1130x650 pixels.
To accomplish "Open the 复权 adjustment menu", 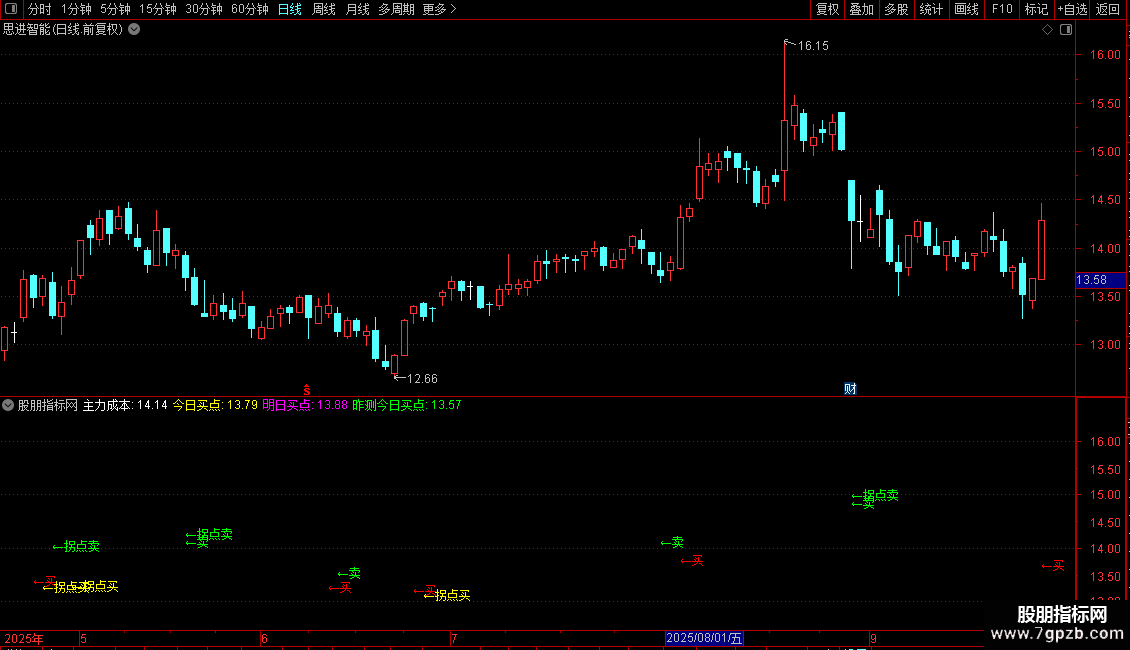I will [x=827, y=9].
